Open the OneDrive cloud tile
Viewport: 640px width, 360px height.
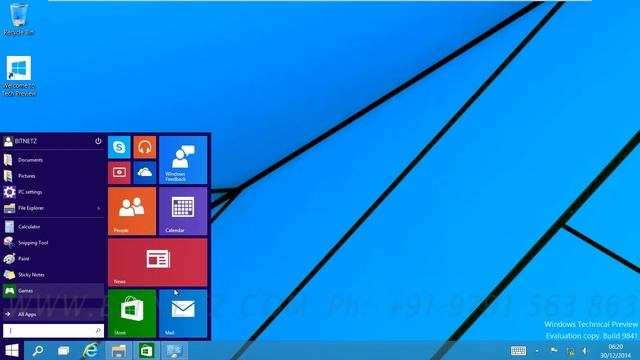[x=144, y=173]
